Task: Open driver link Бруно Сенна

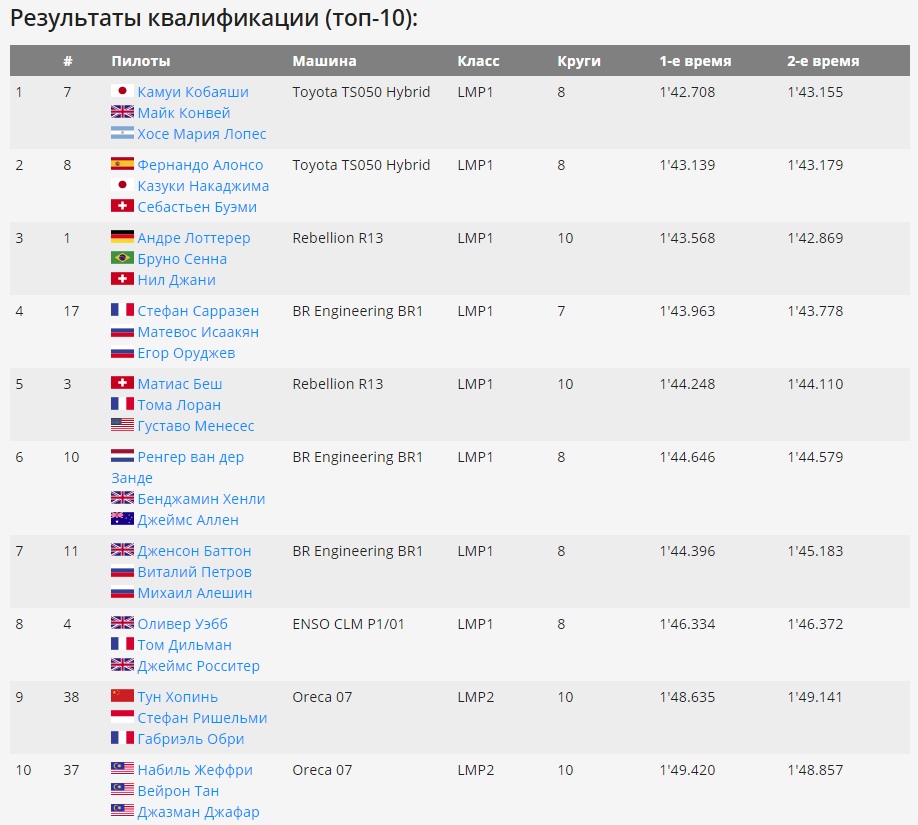Action: point(182,259)
